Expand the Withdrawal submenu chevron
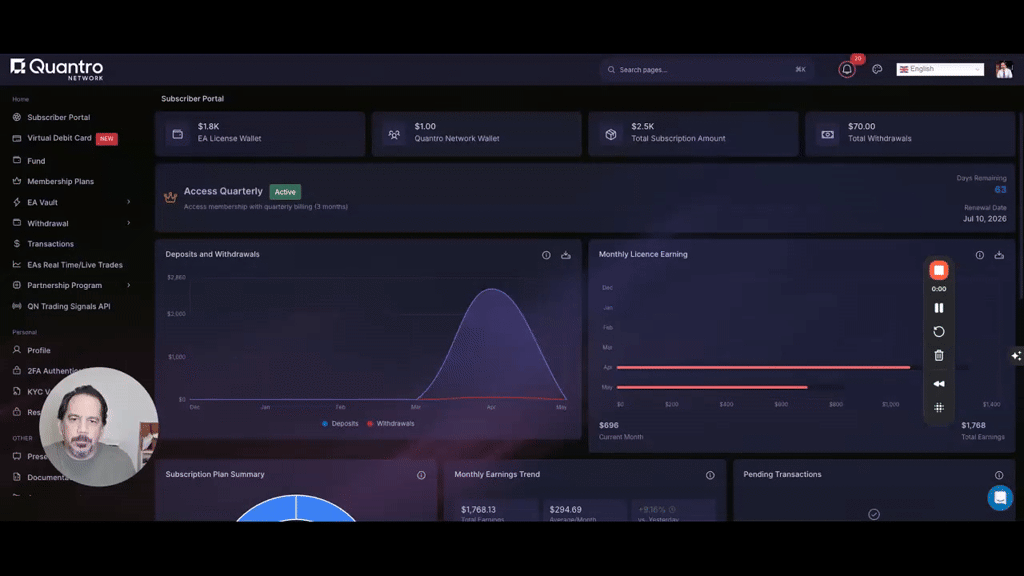This screenshot has height=576, width=1024. coord(129,223)
